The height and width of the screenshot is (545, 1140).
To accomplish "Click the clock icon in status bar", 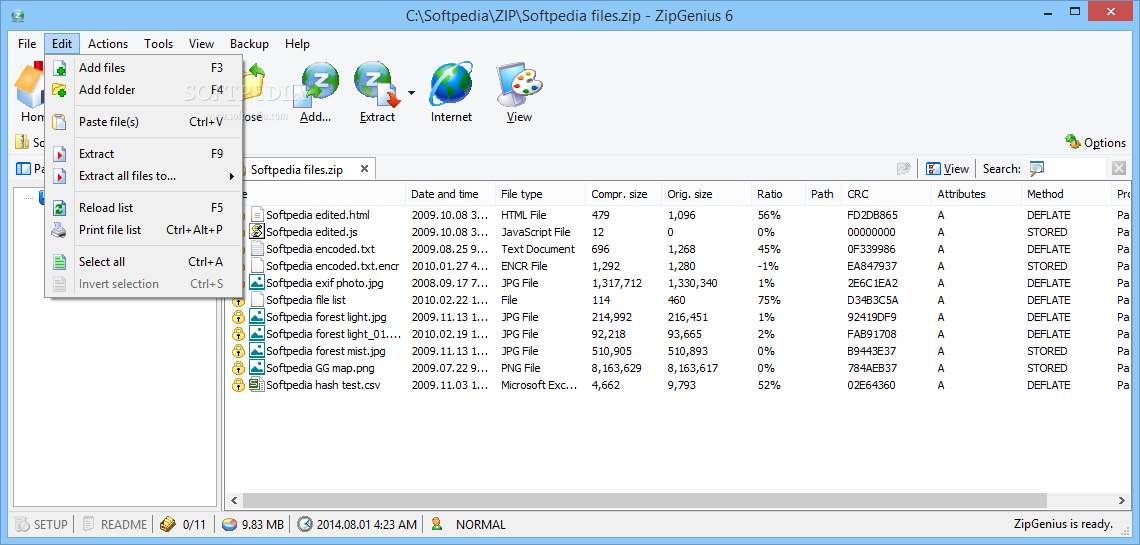I will coord(305,524).
